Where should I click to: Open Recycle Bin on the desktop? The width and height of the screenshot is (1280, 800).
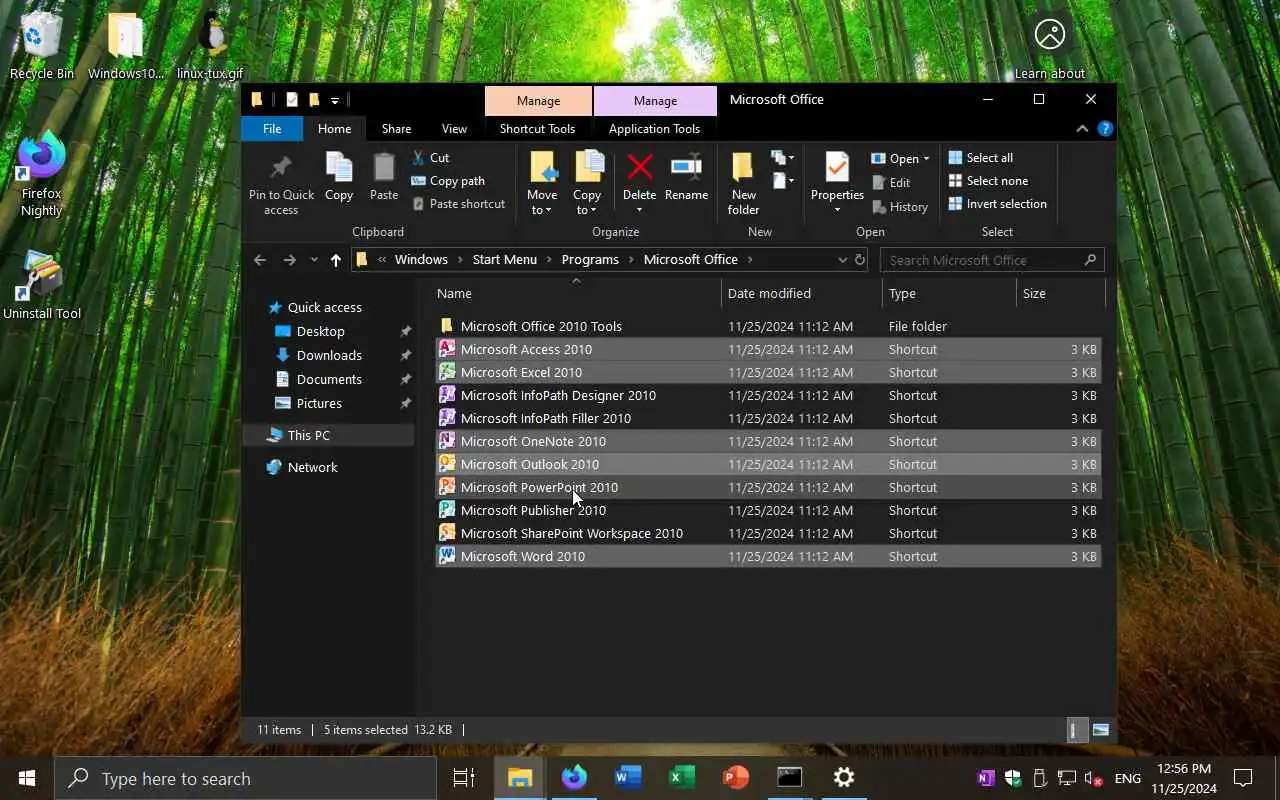tap(42, 45)
